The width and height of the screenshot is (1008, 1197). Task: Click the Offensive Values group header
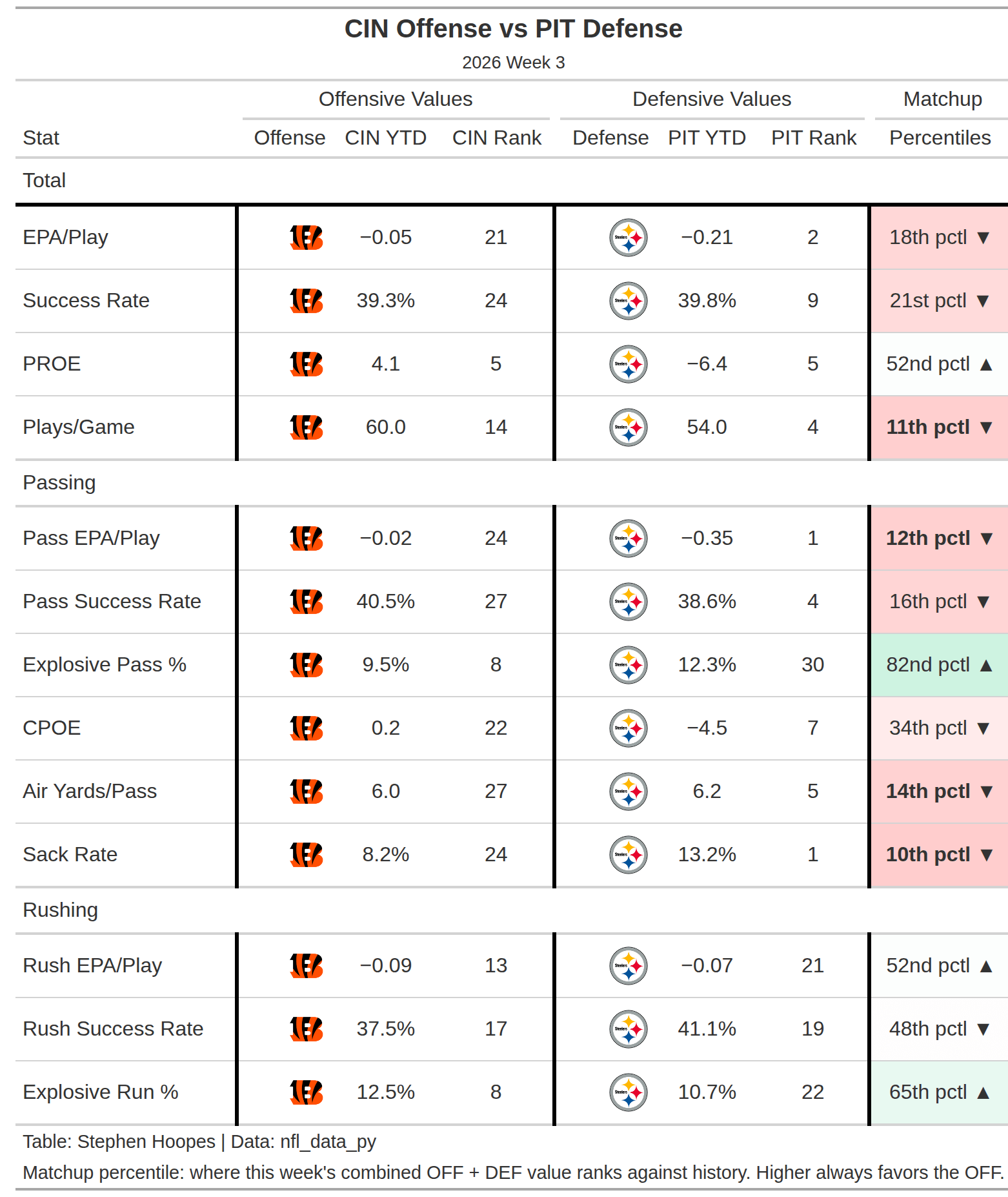[396, 99]
